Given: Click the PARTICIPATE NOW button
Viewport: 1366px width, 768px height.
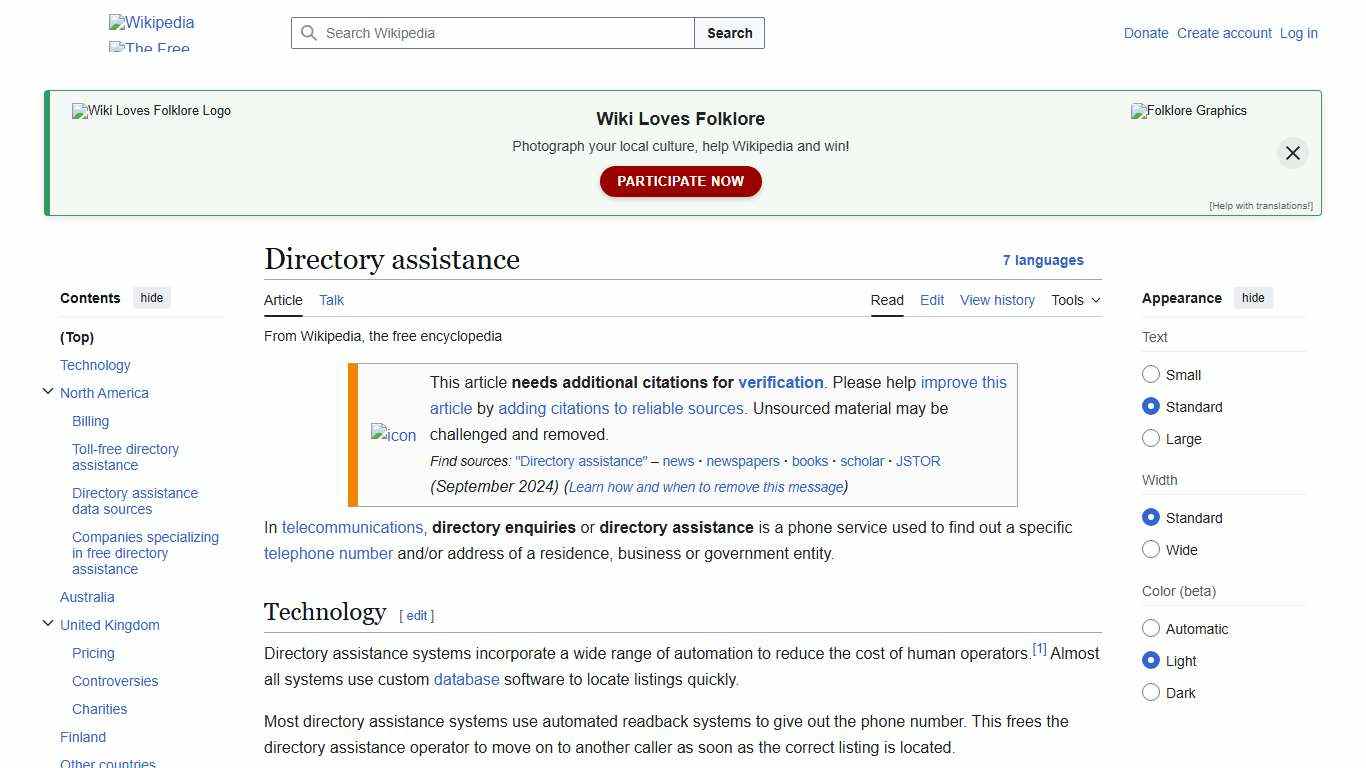Looking at the screenshot, I should (680, 181).
